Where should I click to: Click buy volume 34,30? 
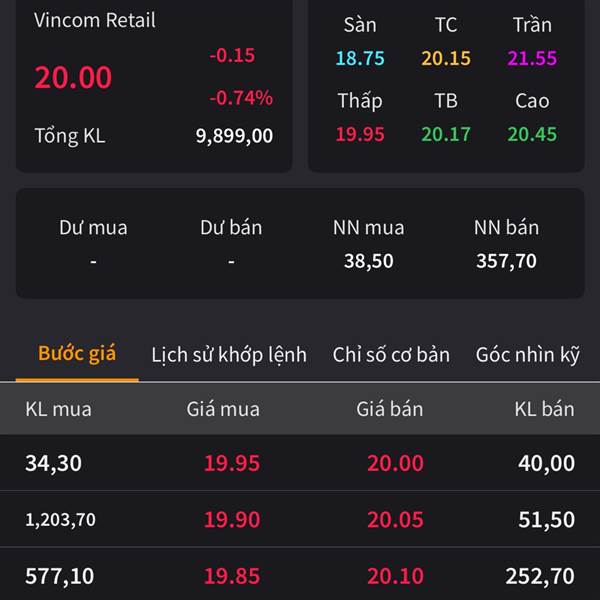point(54,463)
